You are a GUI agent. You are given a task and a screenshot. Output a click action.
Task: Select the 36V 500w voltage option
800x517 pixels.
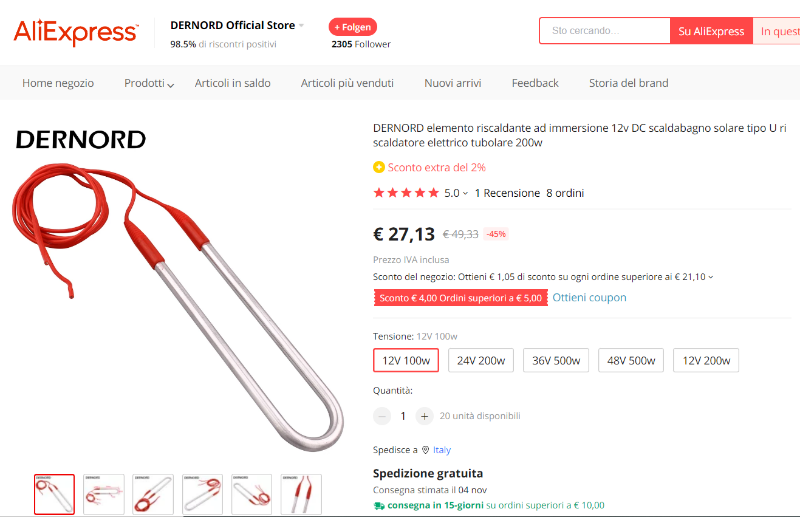coord(556,360)
